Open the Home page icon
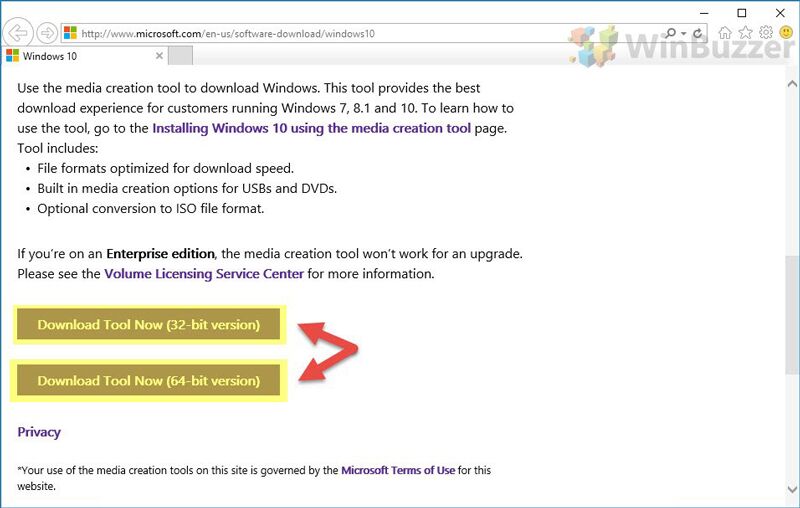This screenshot has width=800, height=508. 724,33
